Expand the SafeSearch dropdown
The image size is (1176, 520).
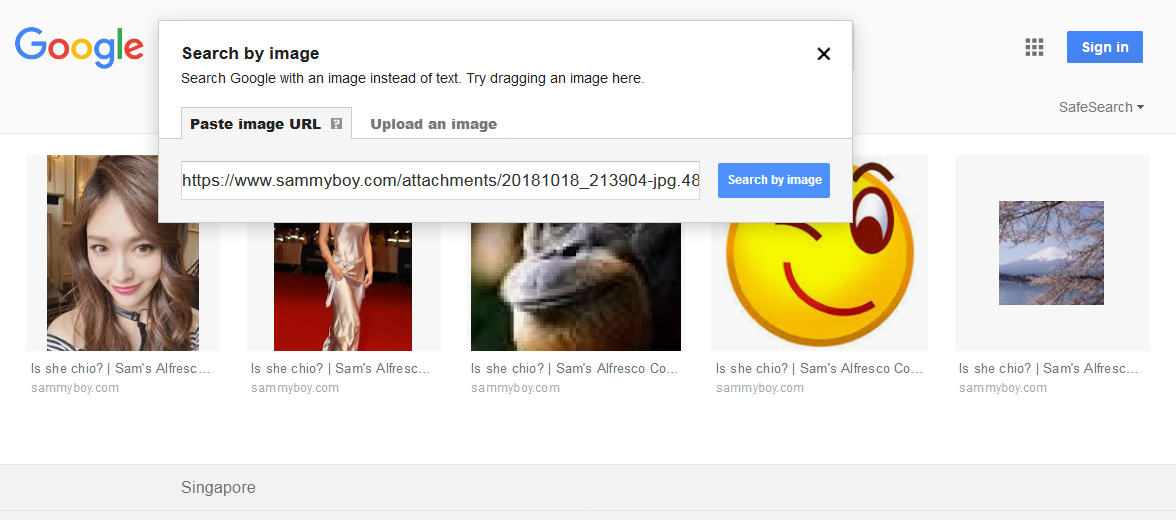pyautogui.click(x=1102, y=107)
